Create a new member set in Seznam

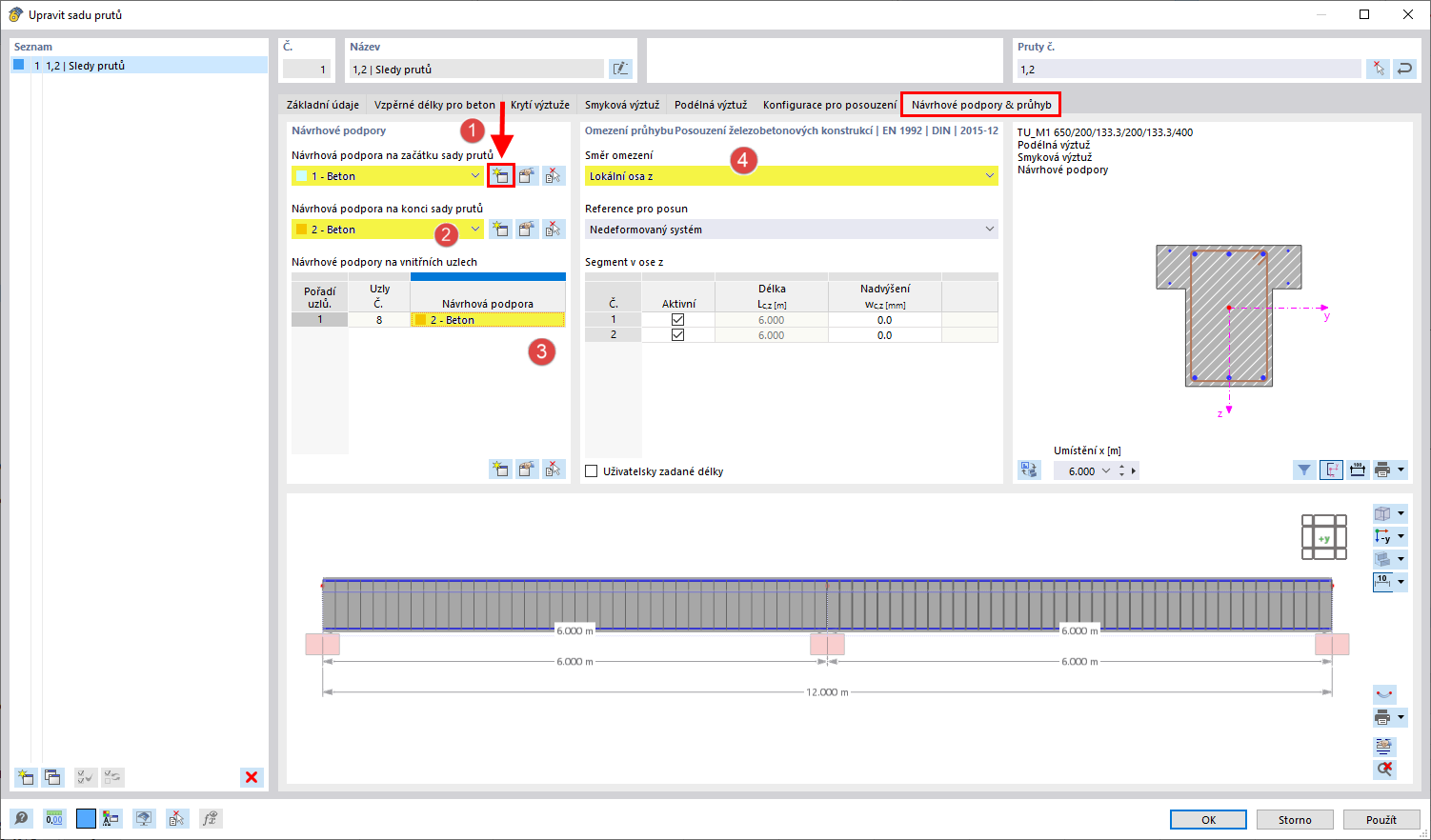tap(26, 777)
